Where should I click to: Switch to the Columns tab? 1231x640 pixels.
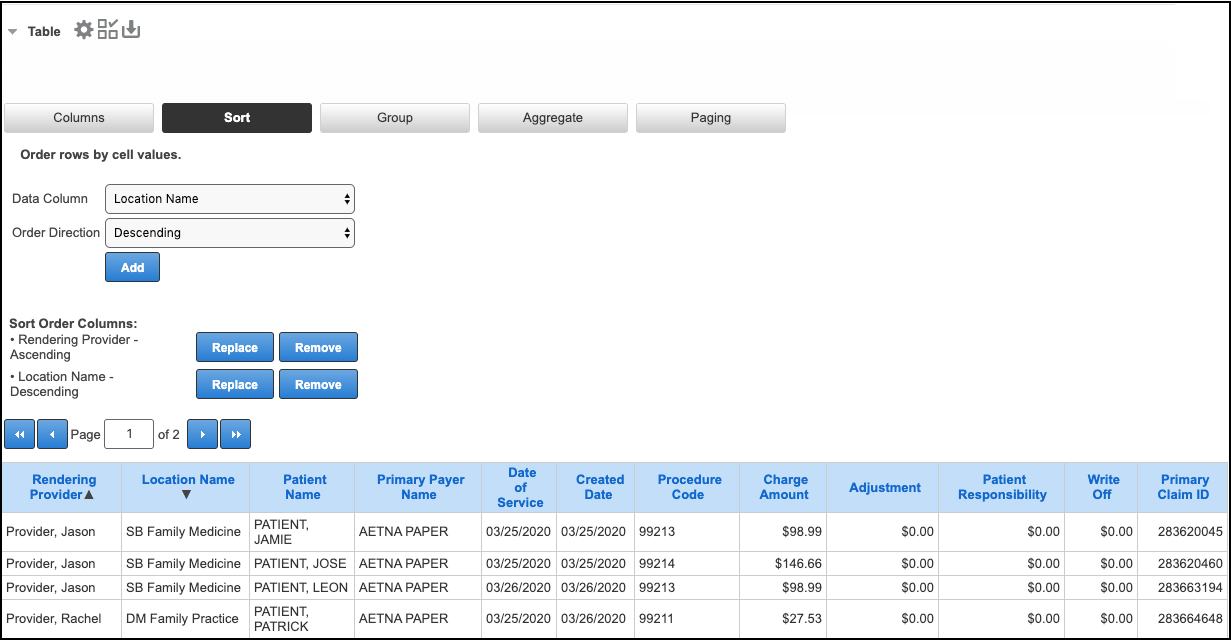(79, 118)
